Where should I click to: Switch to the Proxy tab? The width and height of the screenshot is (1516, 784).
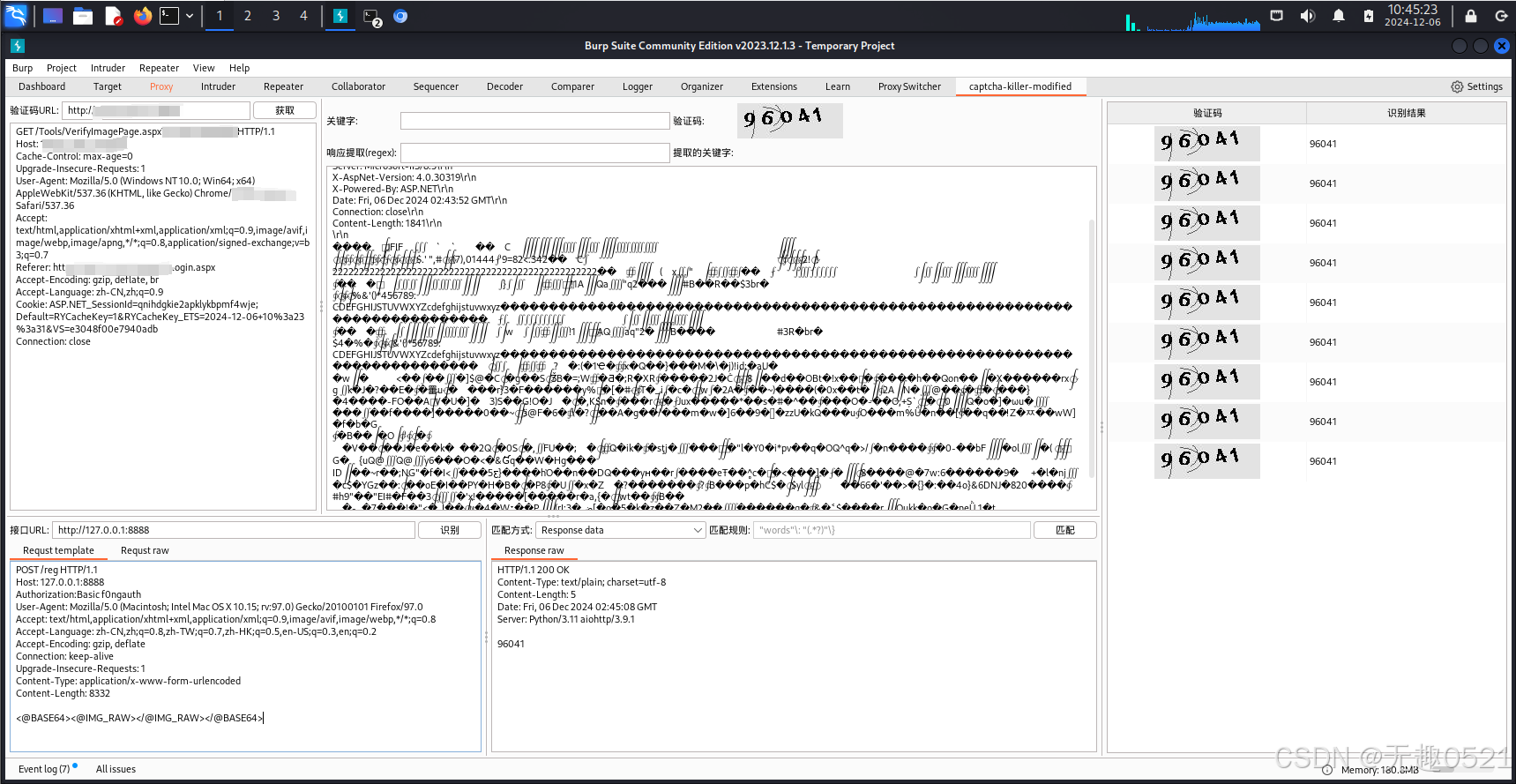[x=161, y=86]
